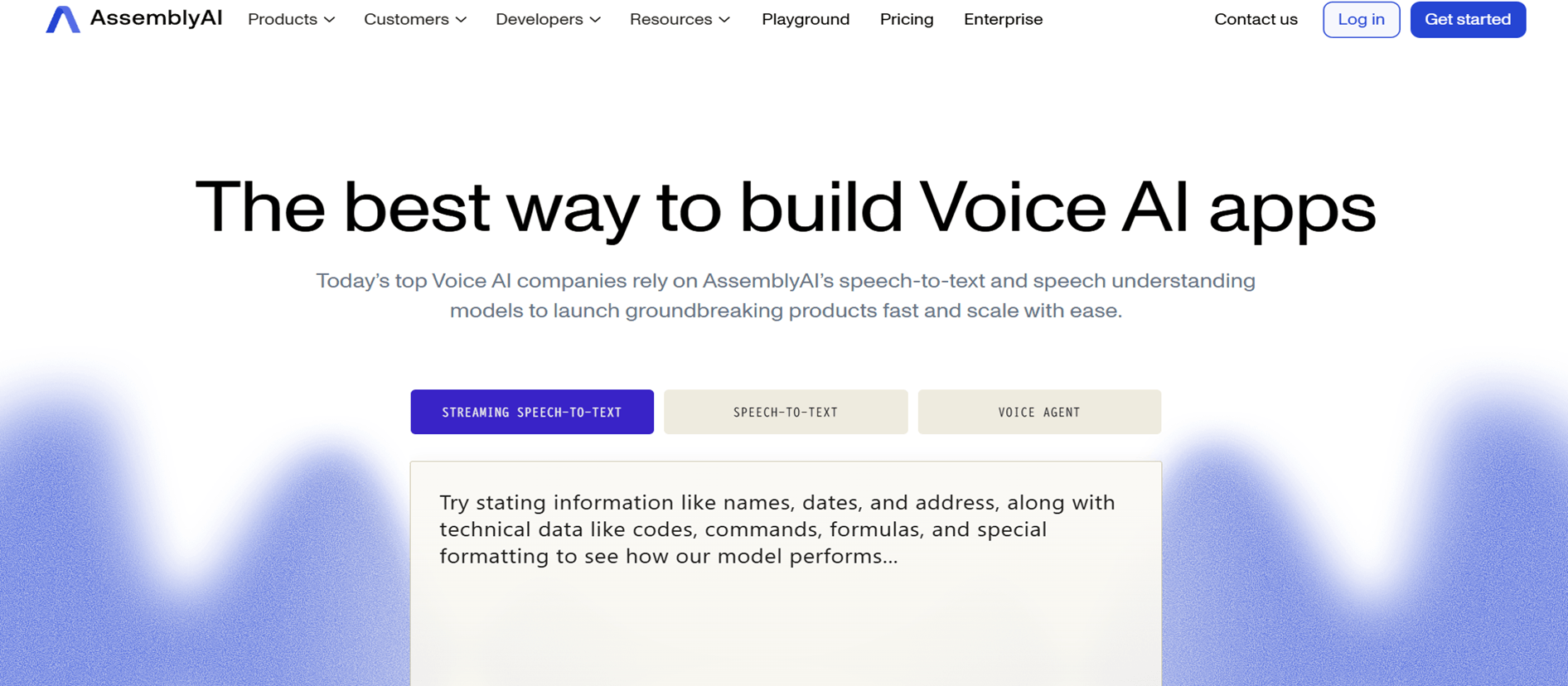Navigate to the Enterprise page
The image size is (1568, 686).
tap(1003, 19)
